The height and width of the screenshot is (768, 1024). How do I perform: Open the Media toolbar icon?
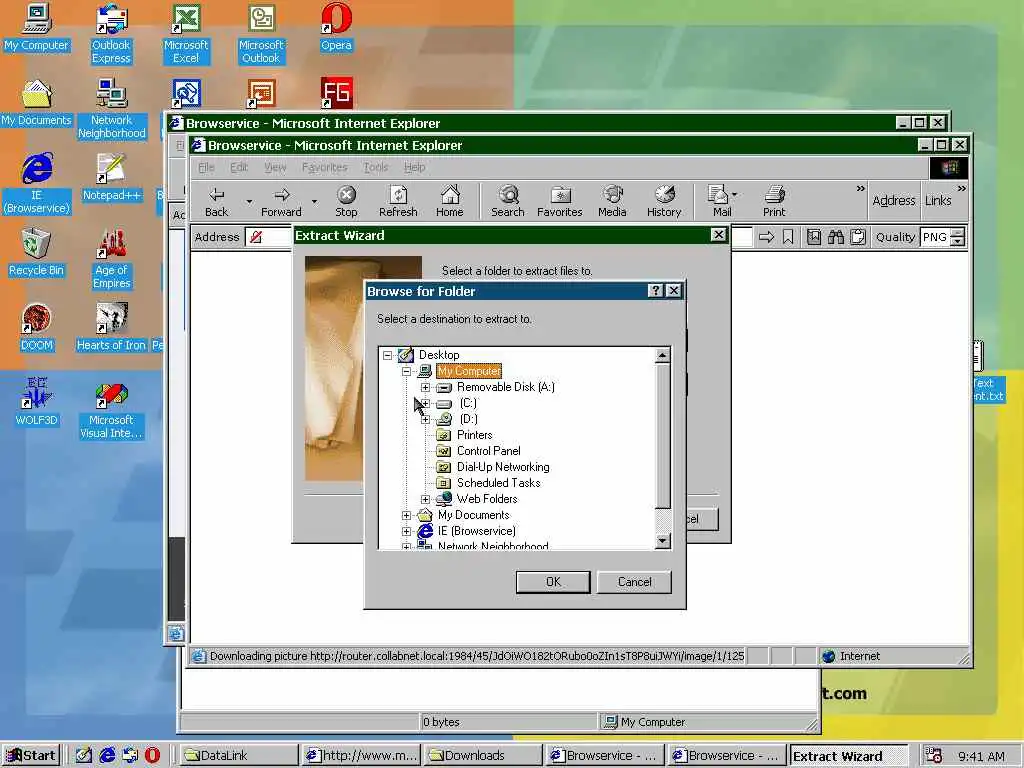pos(612,201)
